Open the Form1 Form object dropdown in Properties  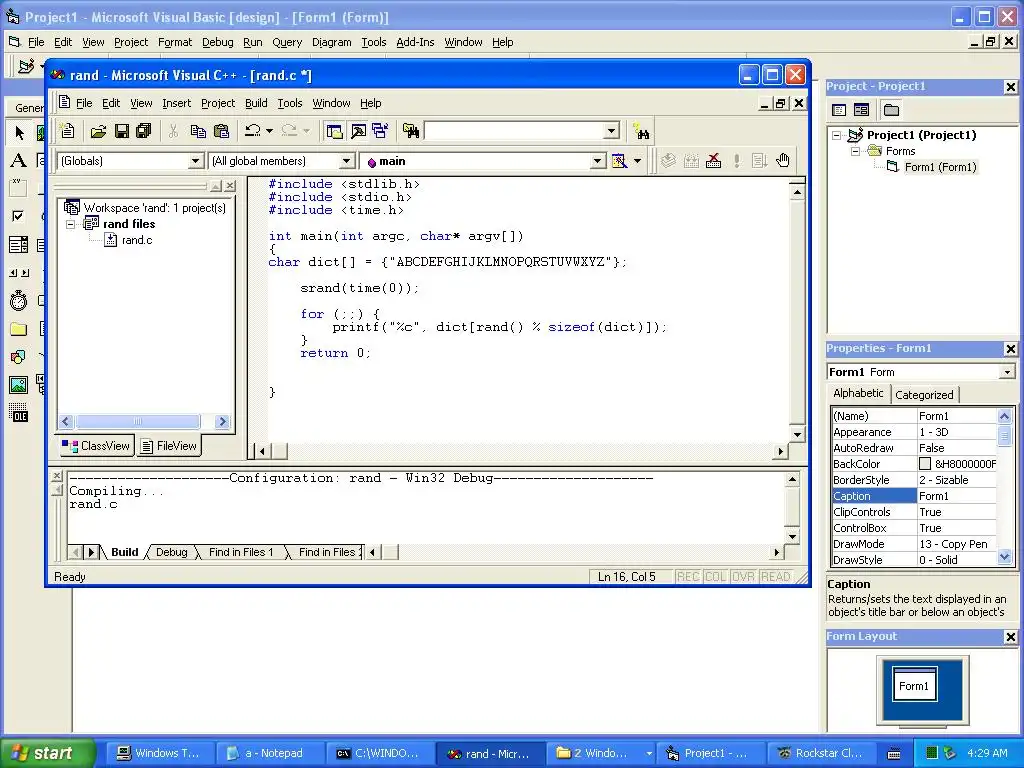click(1008, 372)
